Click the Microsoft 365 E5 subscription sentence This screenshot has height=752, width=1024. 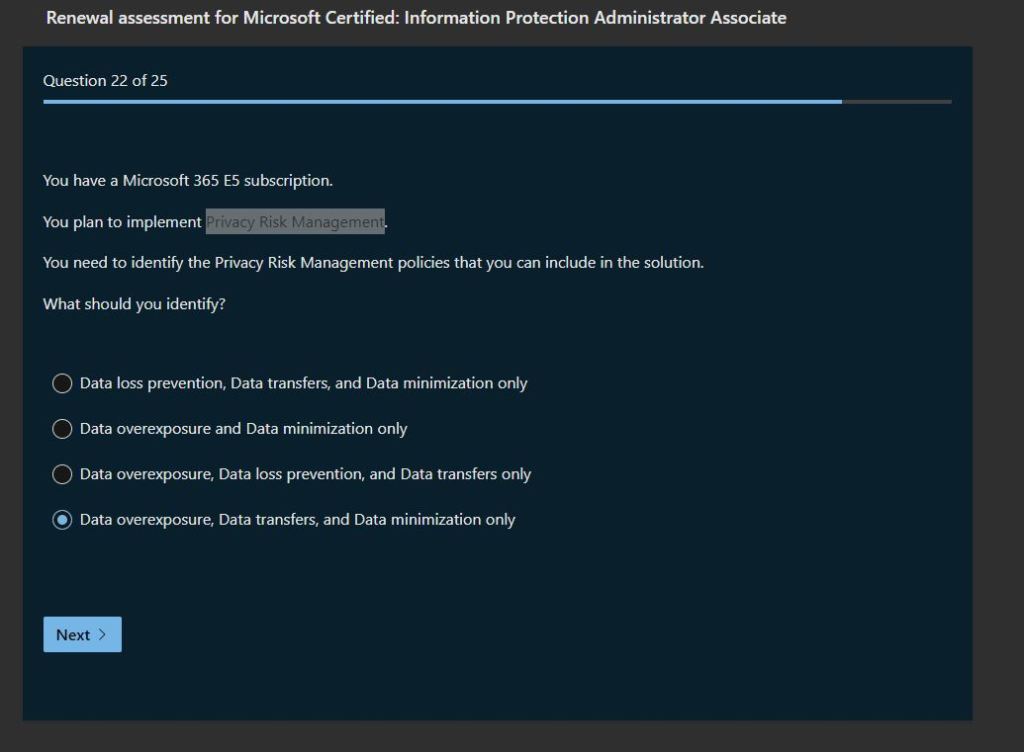coord(187,181)
